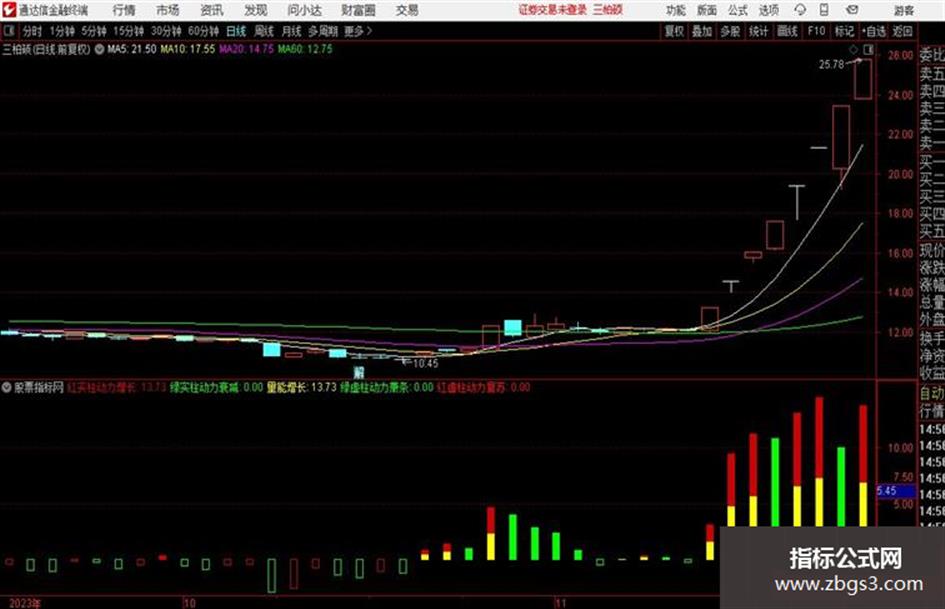
Task: Expand the 股票指标网 sub-indicator dropdown arrow
Action: point(7,388)
